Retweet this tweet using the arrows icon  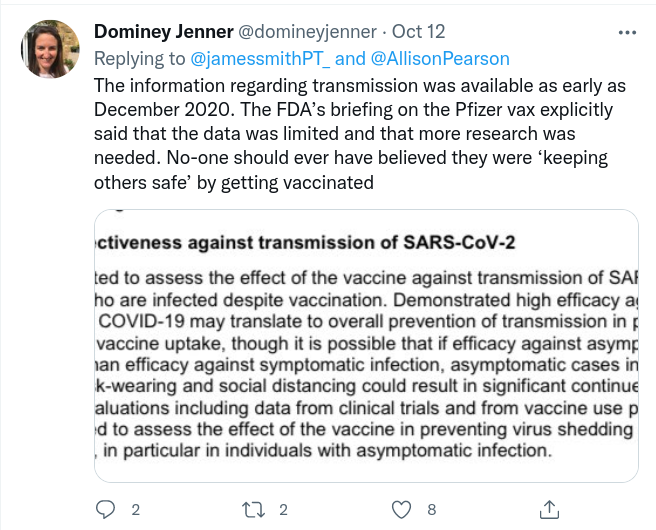click(255, 509)
